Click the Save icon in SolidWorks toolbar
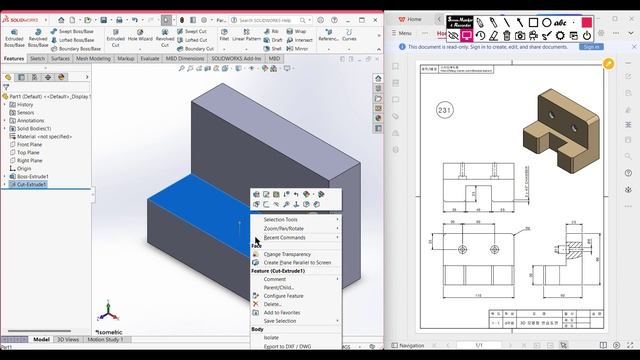This screenshot has height=360, width=640. pyautogui.click(x=104, y=20)
